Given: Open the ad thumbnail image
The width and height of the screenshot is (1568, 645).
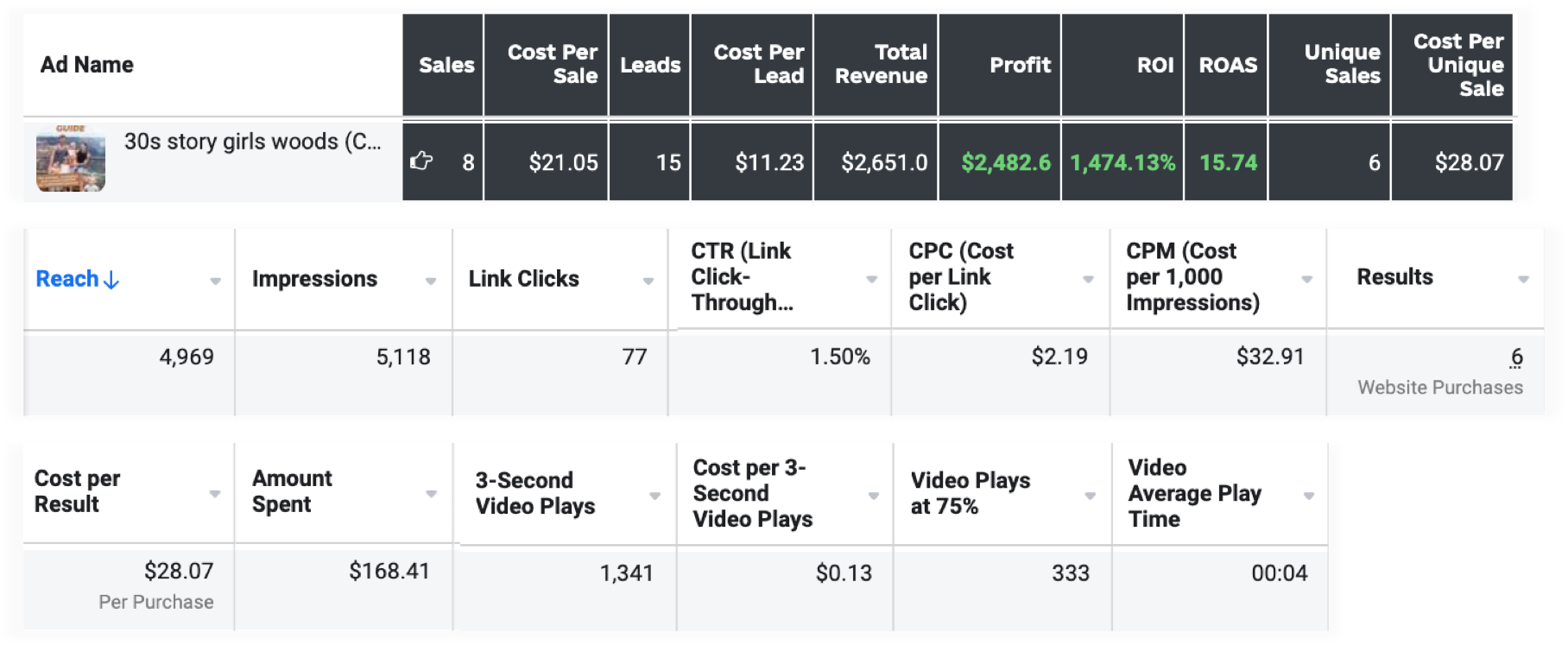Looking at the screenshot, I should [71, 159].
